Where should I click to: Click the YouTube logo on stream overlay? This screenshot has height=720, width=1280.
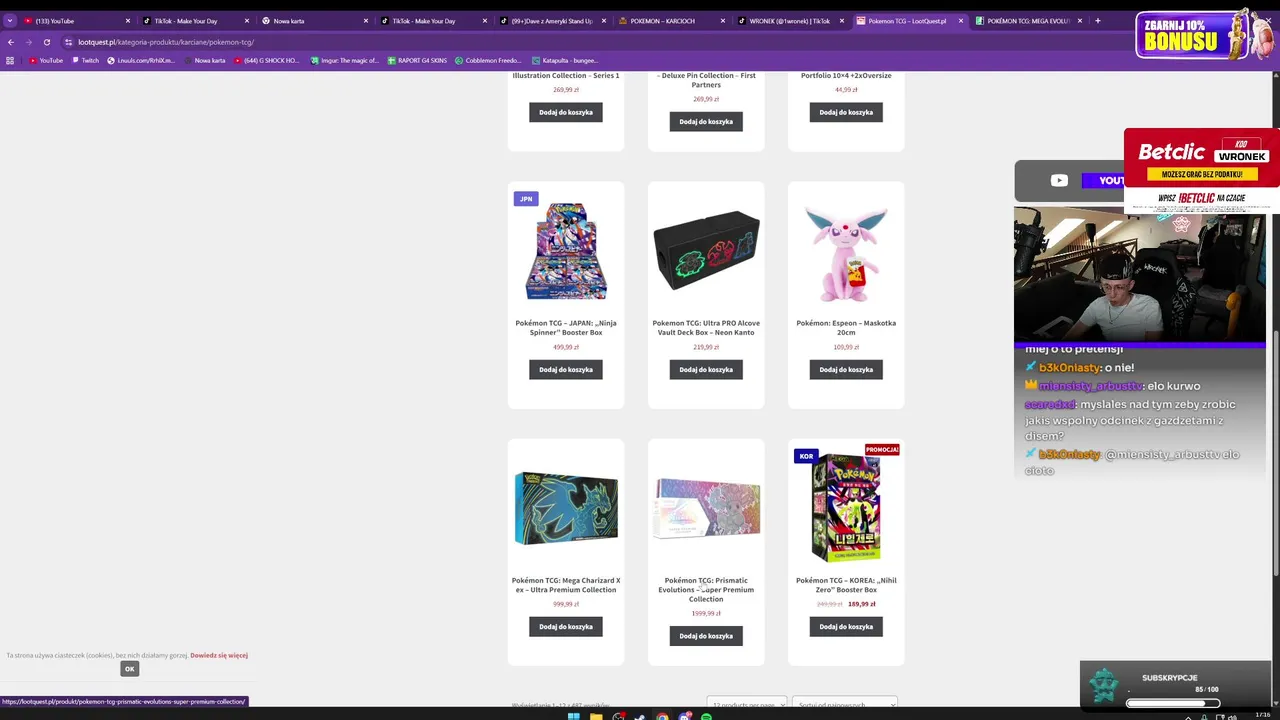(1059, 181)
